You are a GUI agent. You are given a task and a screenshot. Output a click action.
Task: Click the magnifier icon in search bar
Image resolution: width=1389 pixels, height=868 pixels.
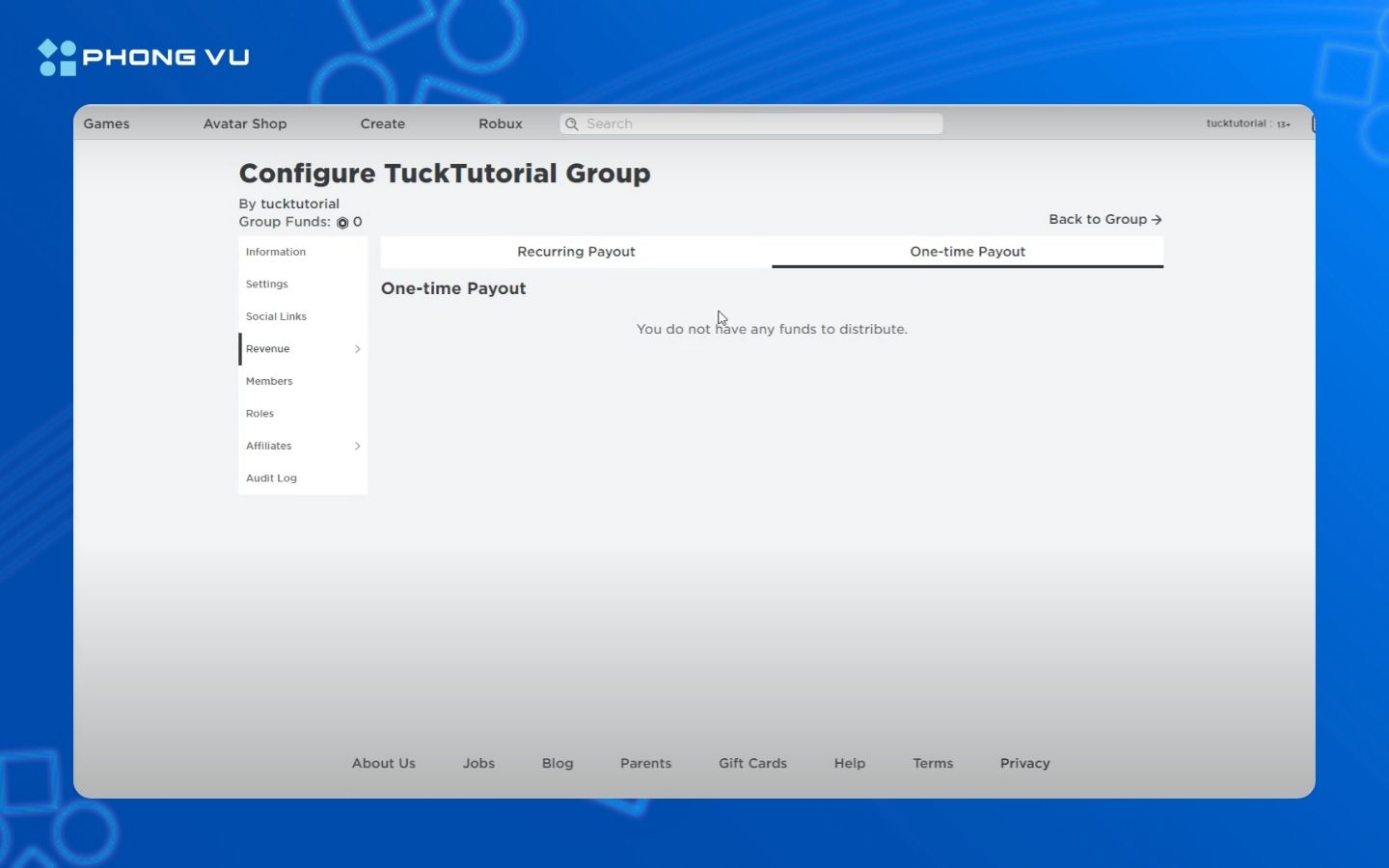point(572,124)
